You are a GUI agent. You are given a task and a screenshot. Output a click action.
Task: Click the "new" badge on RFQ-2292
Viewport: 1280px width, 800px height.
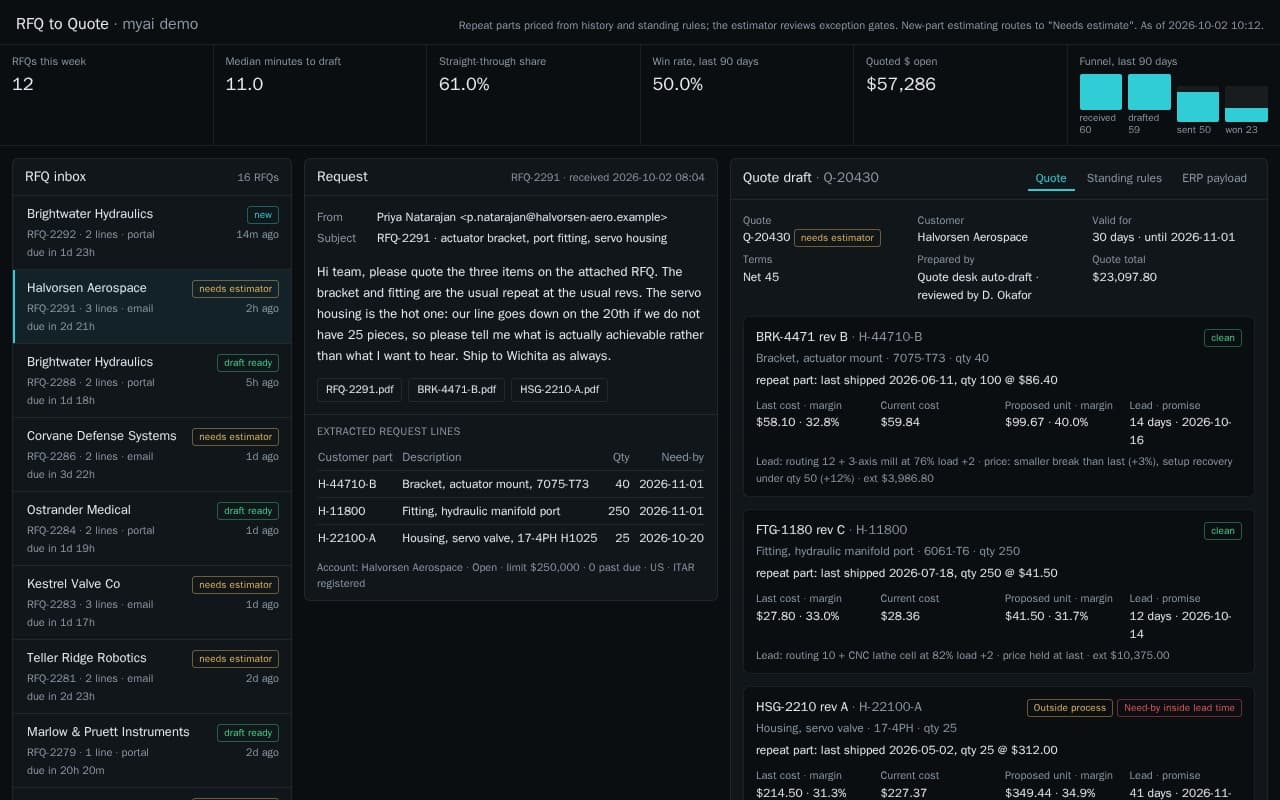(263, 215)
